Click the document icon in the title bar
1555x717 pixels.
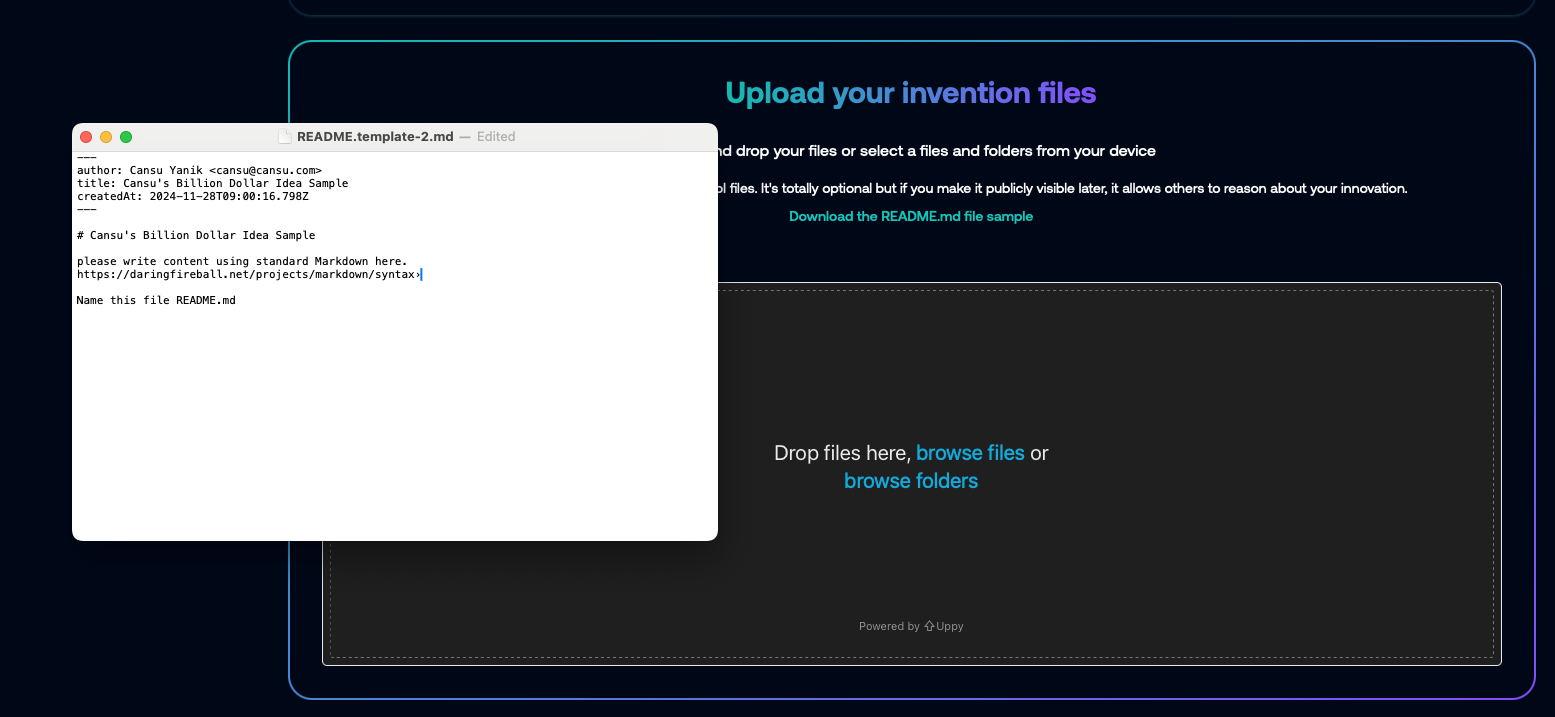(x=284, y=137)
